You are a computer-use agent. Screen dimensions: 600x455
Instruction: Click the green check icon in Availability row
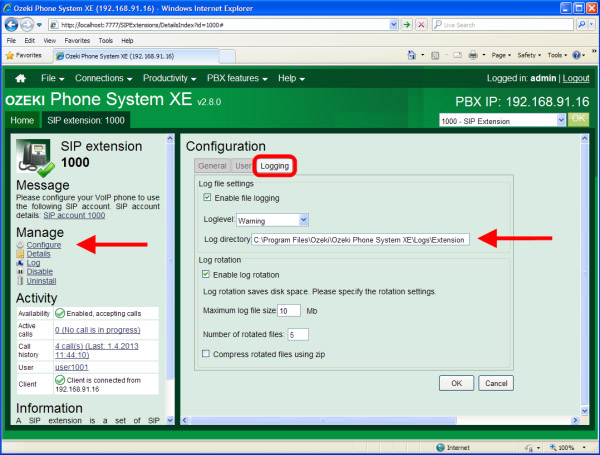click(x=60, y=313)
